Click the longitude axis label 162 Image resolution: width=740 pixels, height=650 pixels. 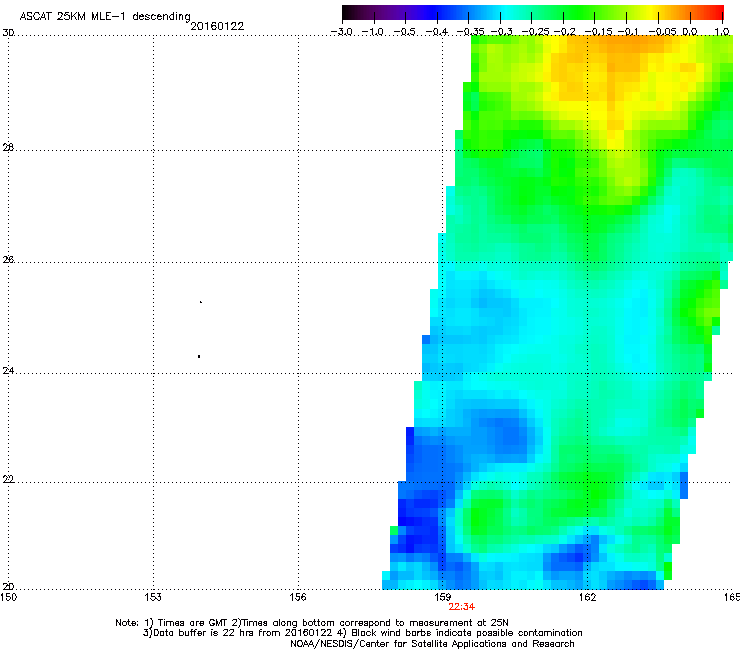pos(587,598)
